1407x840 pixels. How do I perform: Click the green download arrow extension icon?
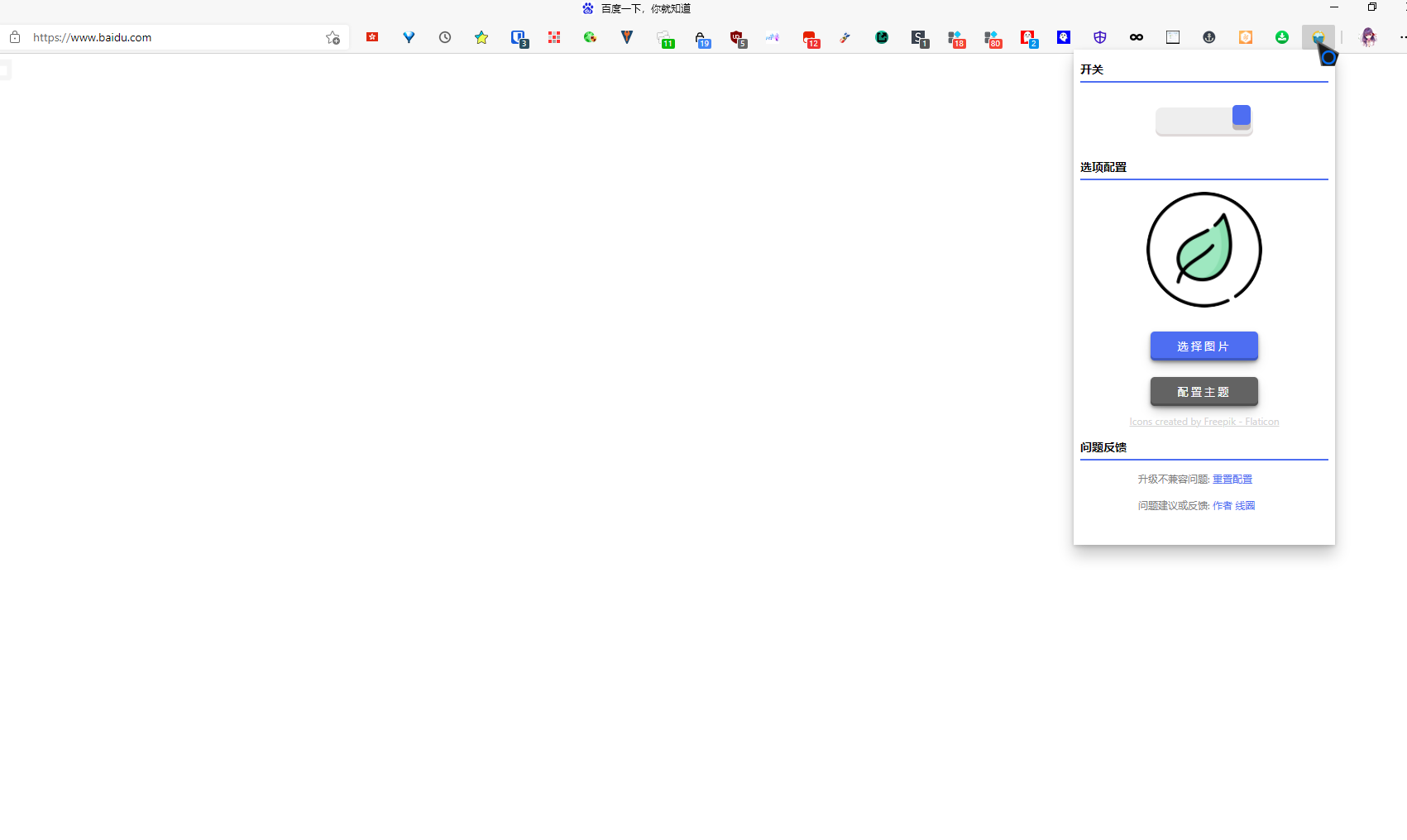coord(1282,37)
